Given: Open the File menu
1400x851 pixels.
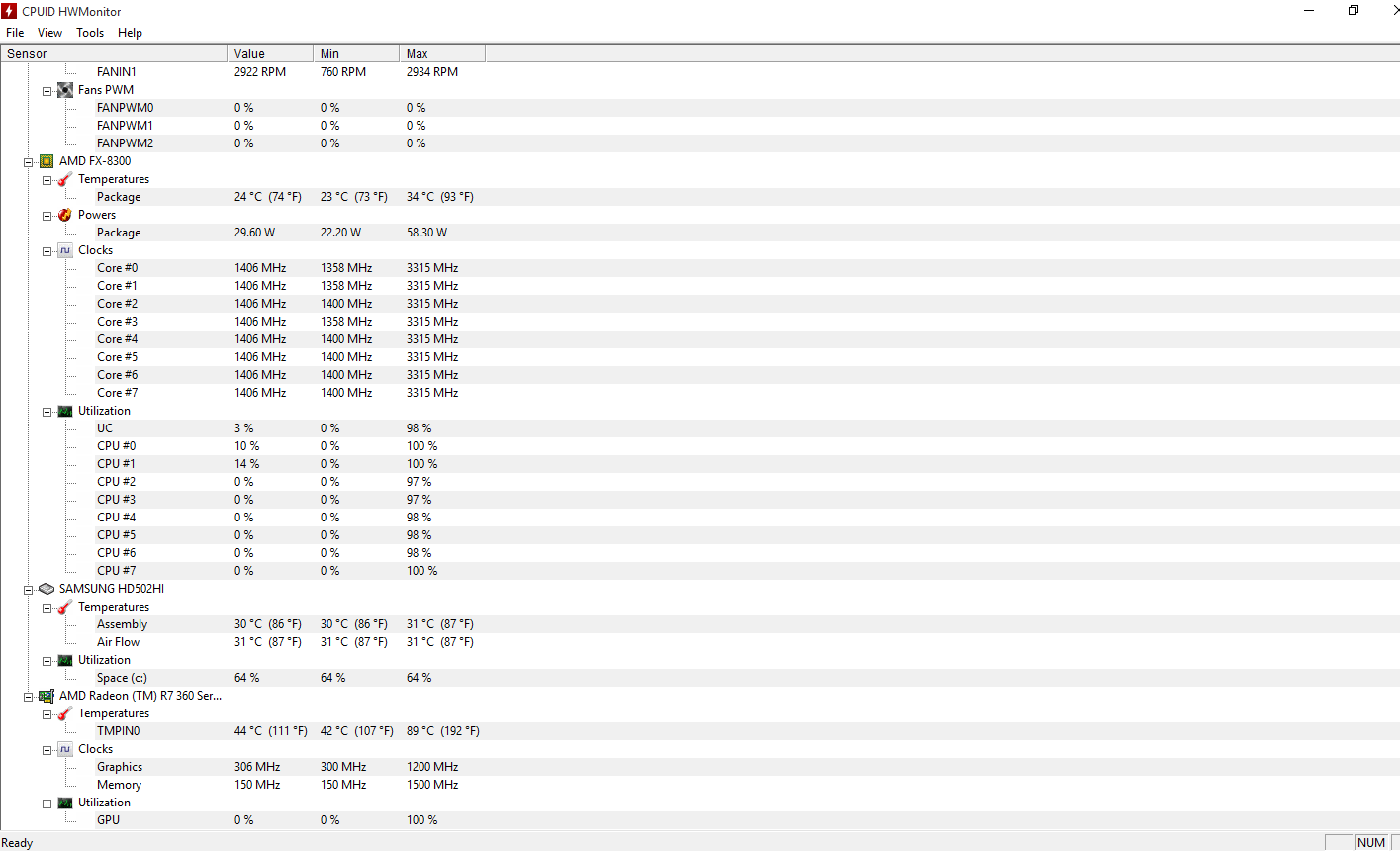Looking at the screenshot, I should [x=15, y=33].
